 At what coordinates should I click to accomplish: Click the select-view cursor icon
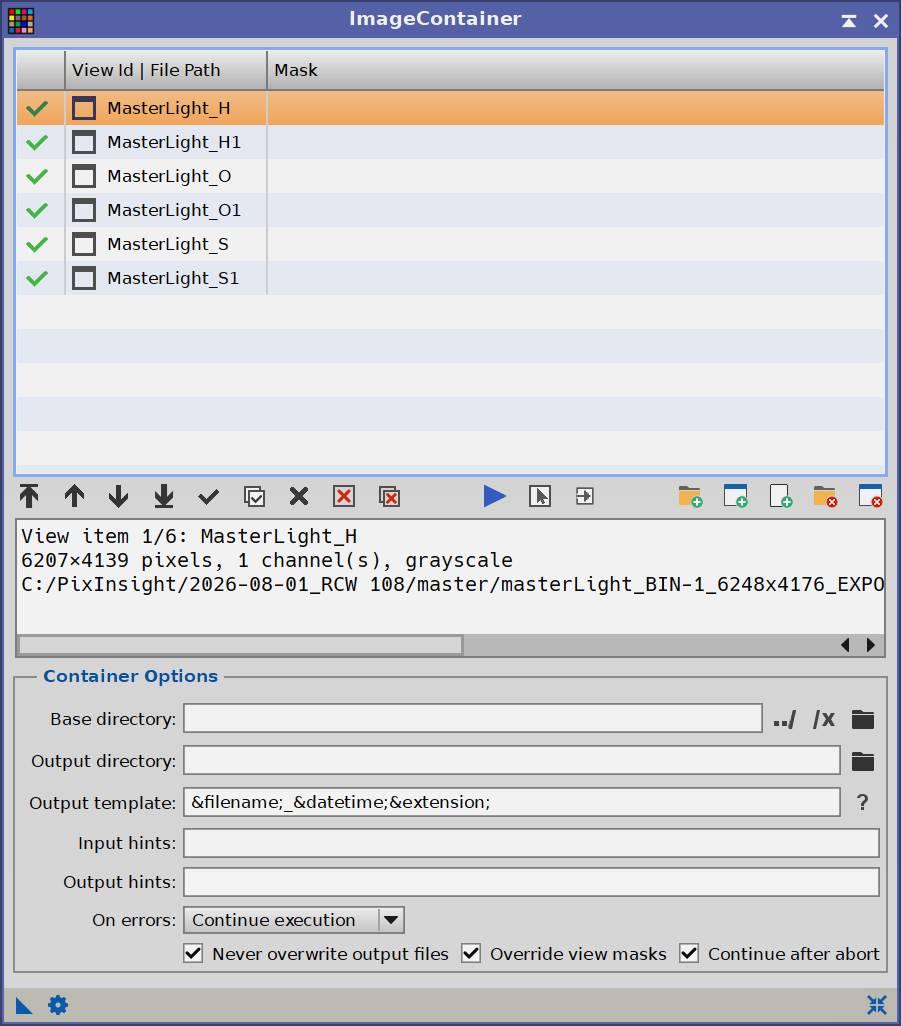point(540,497)
